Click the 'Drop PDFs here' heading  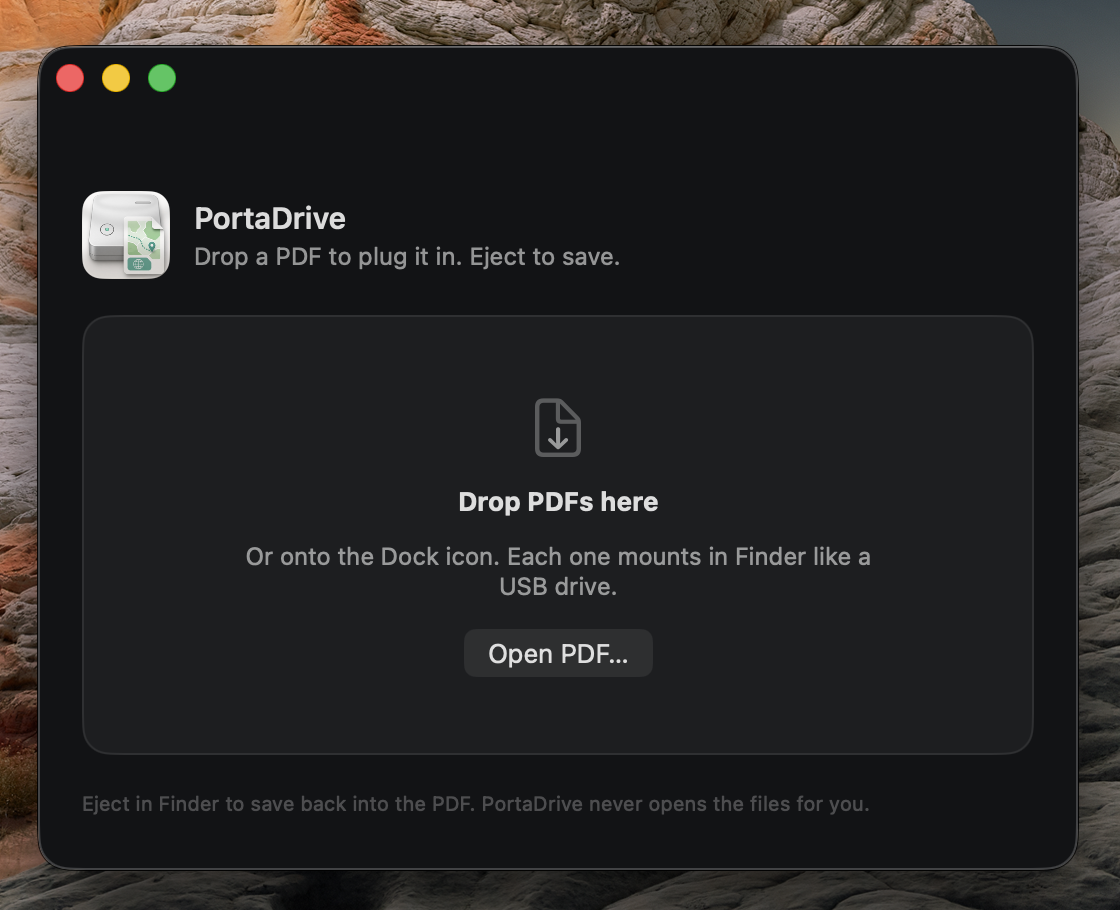[x=558, y=501]
